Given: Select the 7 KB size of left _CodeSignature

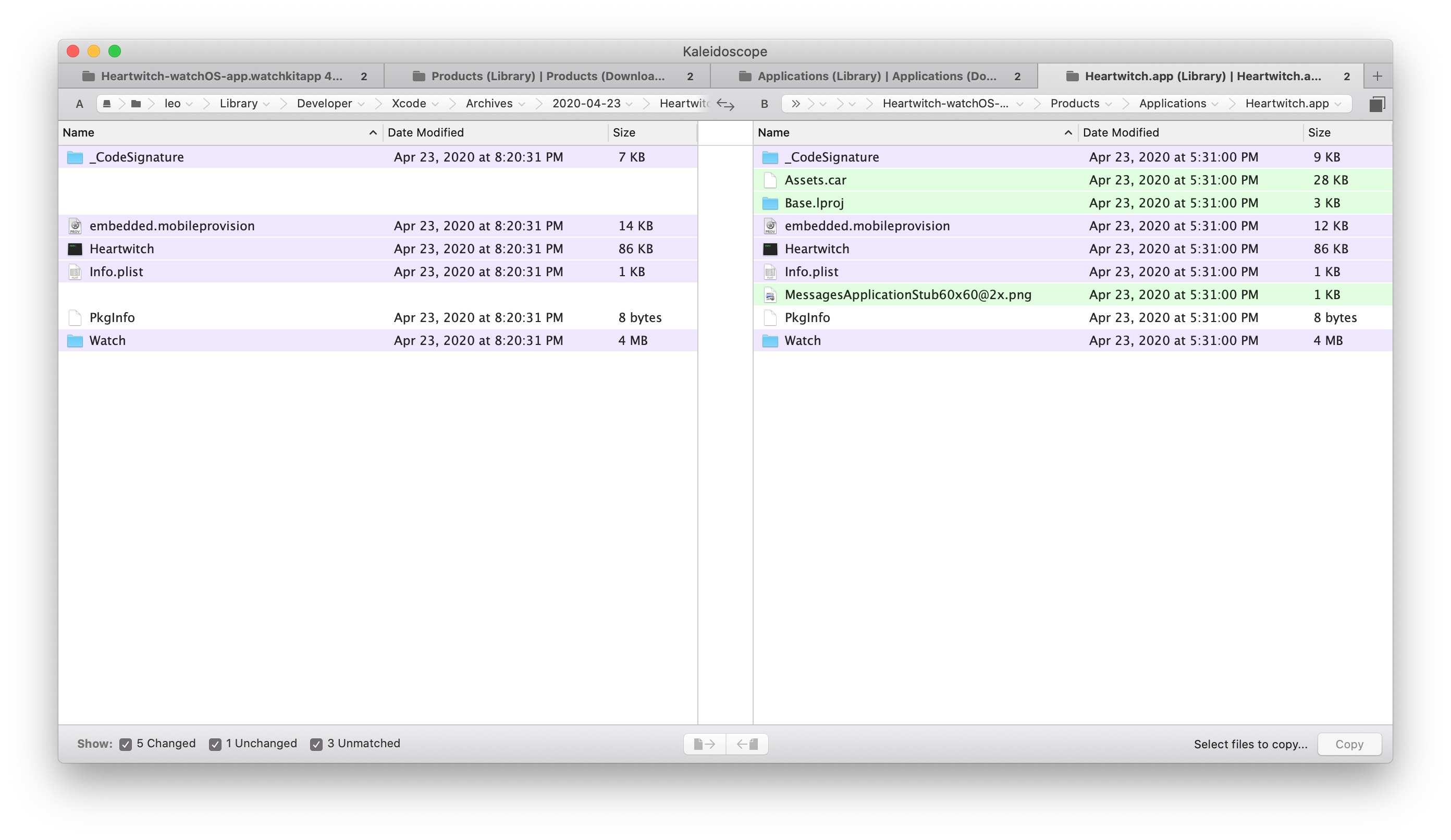Looking at the screenshot, I should tap(632, 157).
